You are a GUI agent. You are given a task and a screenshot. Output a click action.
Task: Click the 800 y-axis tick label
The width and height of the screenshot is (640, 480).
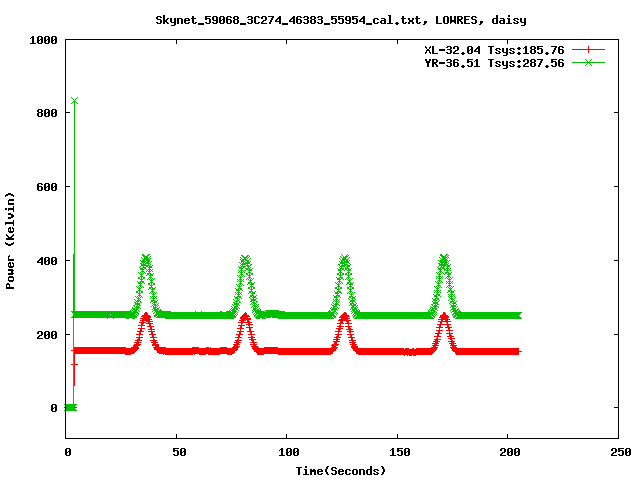coord(47,113)
